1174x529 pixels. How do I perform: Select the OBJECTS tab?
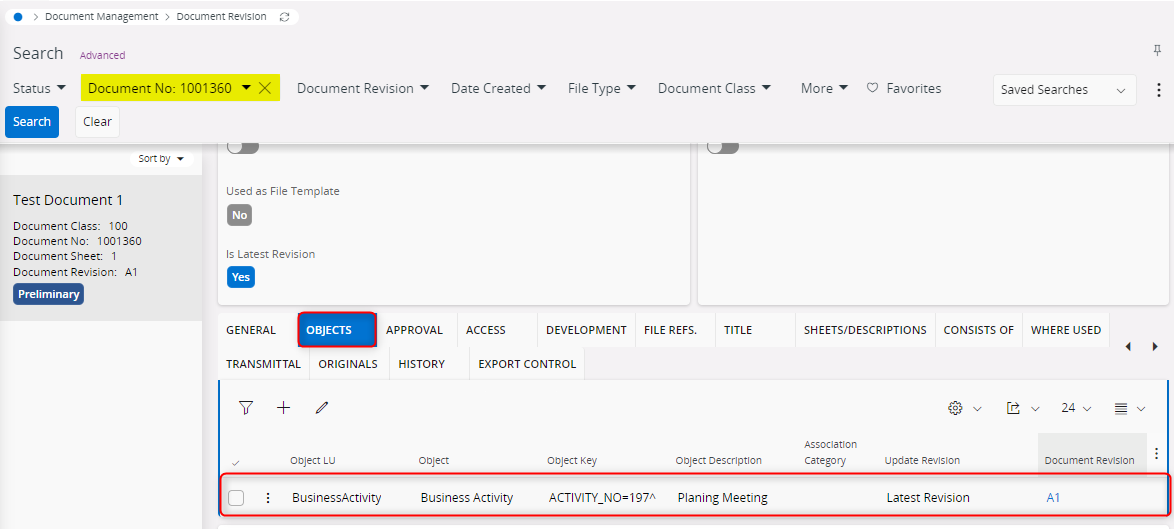click(337, 330)
